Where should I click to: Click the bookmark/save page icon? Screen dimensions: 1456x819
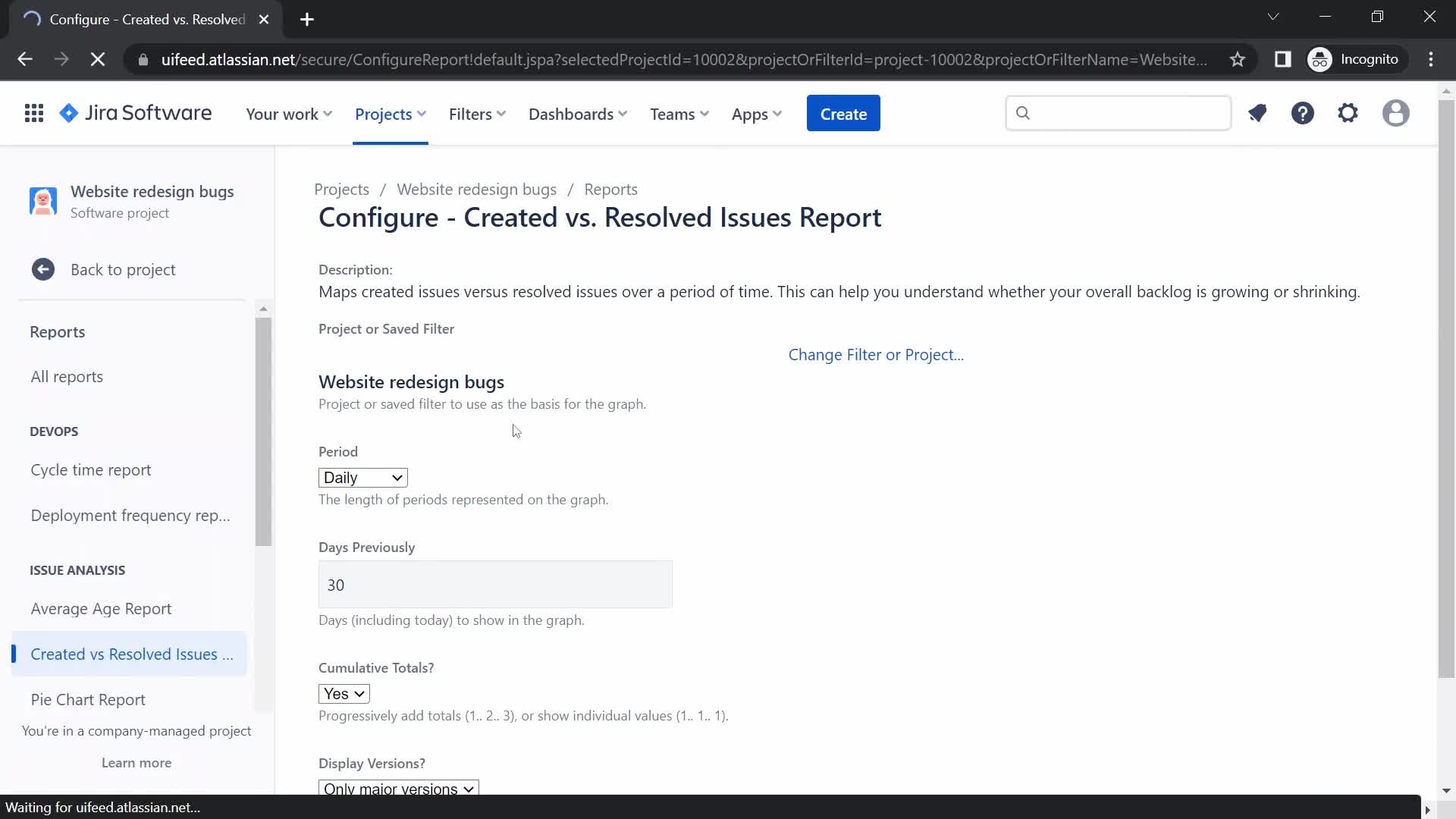[1237, 59]
